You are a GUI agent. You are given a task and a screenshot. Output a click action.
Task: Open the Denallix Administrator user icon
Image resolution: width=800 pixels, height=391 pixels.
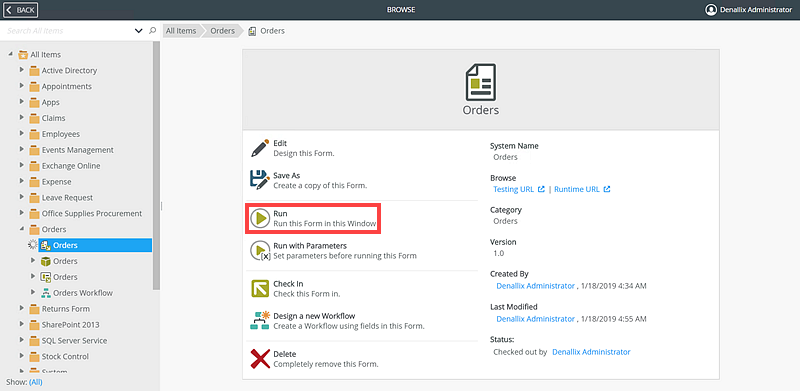711,10
